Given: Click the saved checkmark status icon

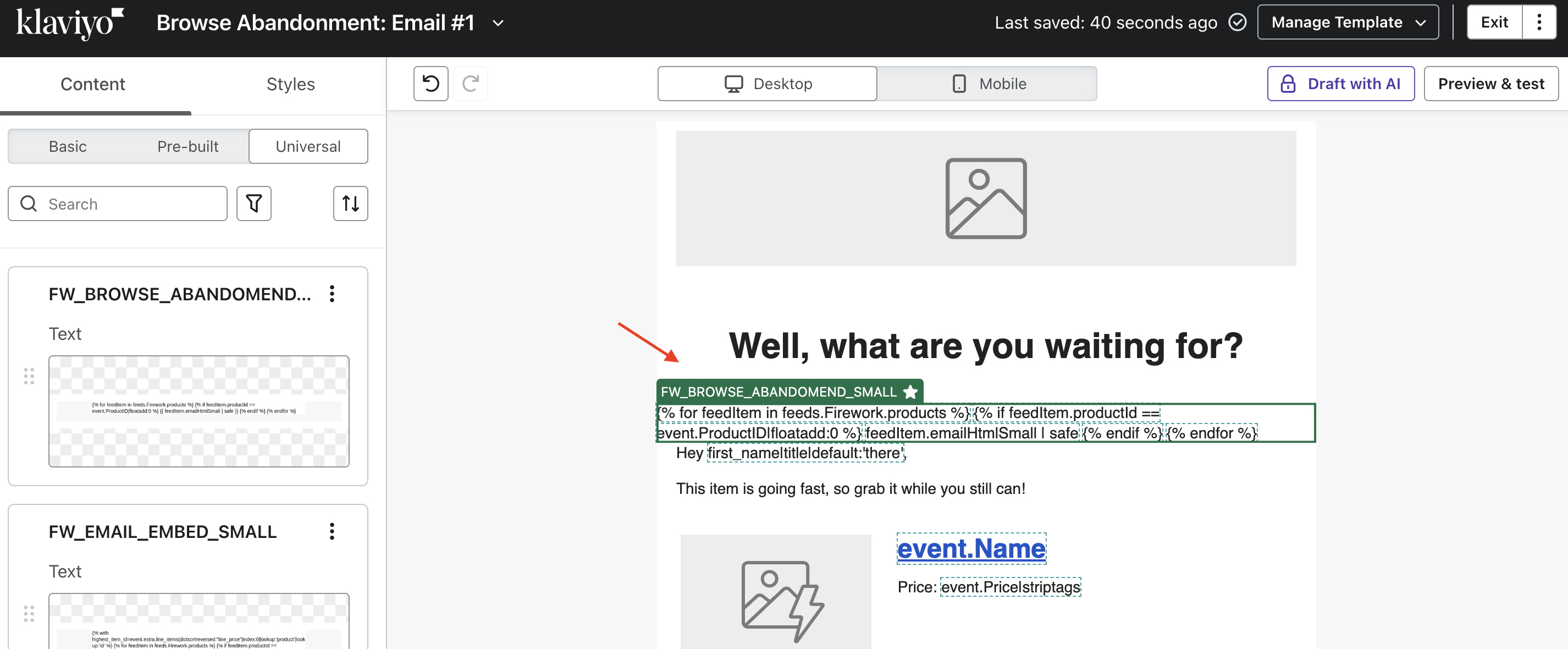Looking at the screenshot, I should tap(1237, 23).
